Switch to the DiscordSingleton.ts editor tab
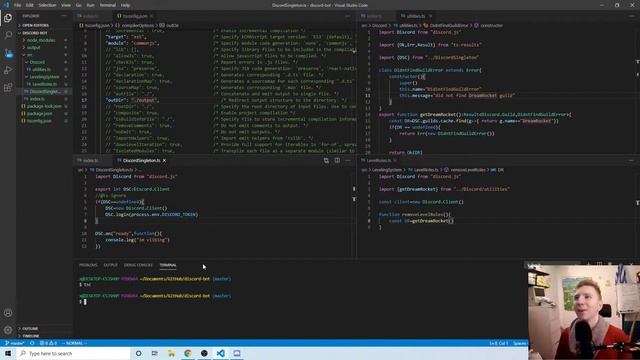Image resolution: width=640 pixels, height=360 pixels. click(x=142, y=160)
